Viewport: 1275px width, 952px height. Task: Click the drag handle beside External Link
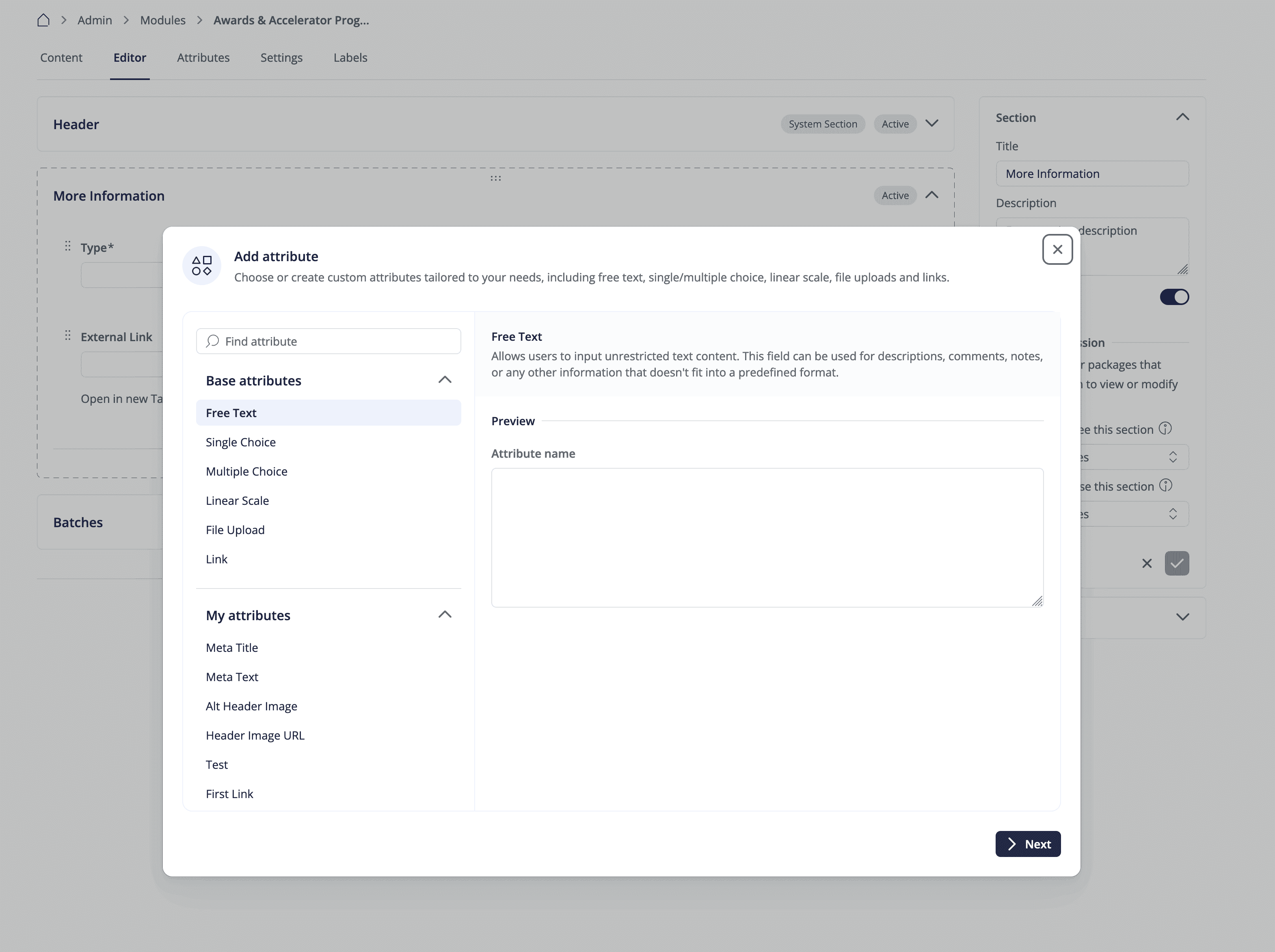pos(68,336)
